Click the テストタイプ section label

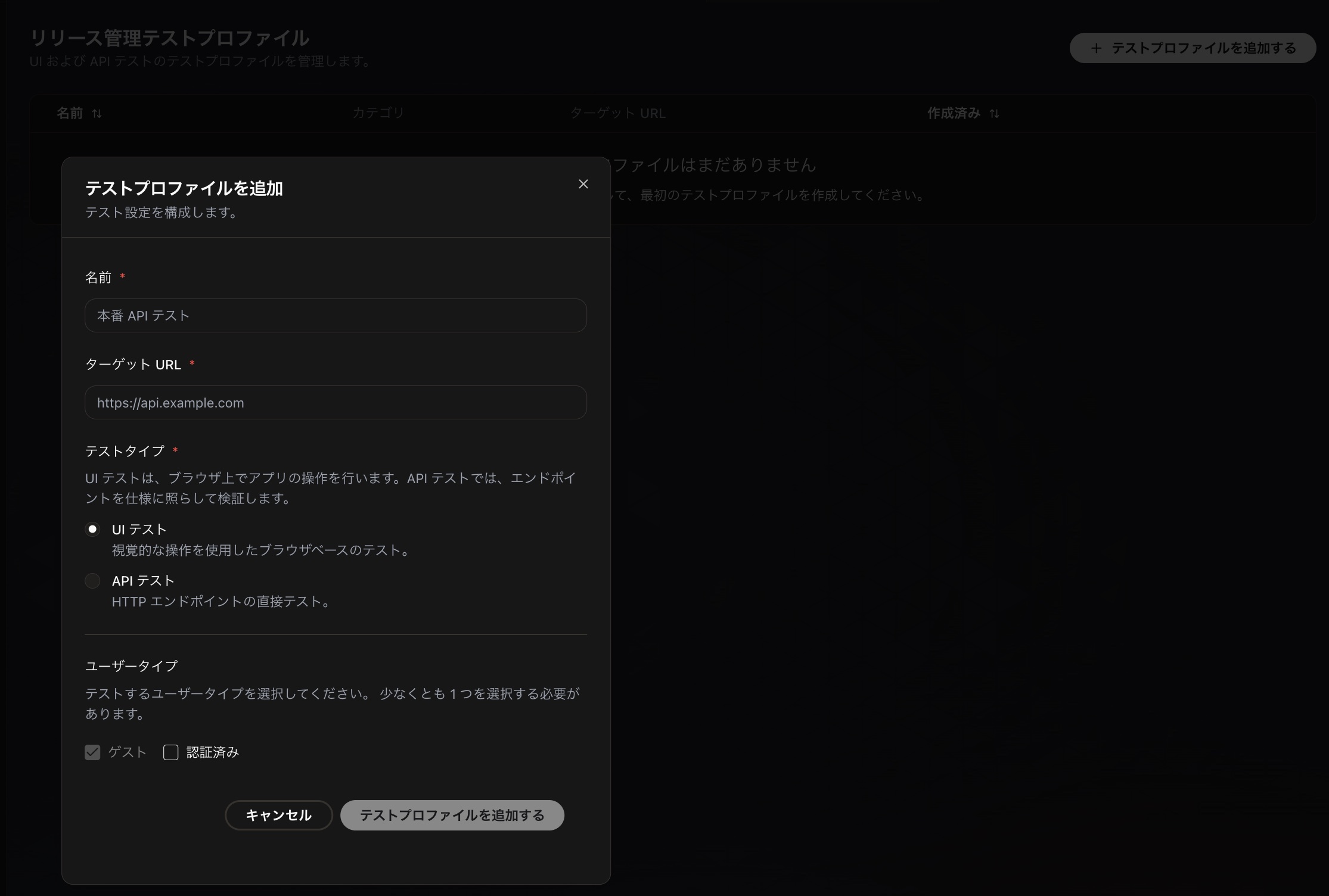[x=125, y=451]
